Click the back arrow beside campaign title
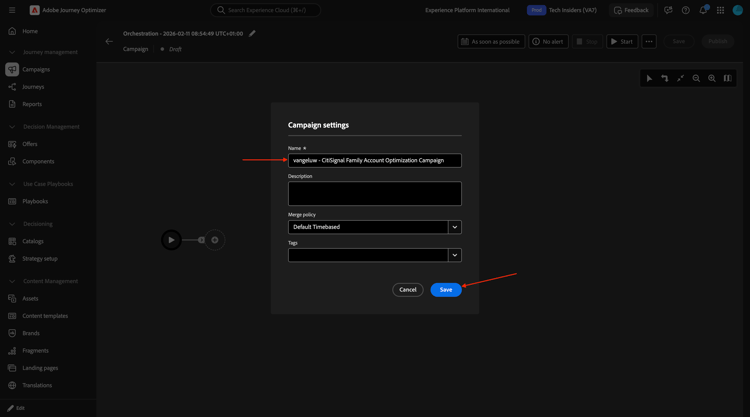The height and width of the screenshot is (417, 750). click(x=109, y=42)
